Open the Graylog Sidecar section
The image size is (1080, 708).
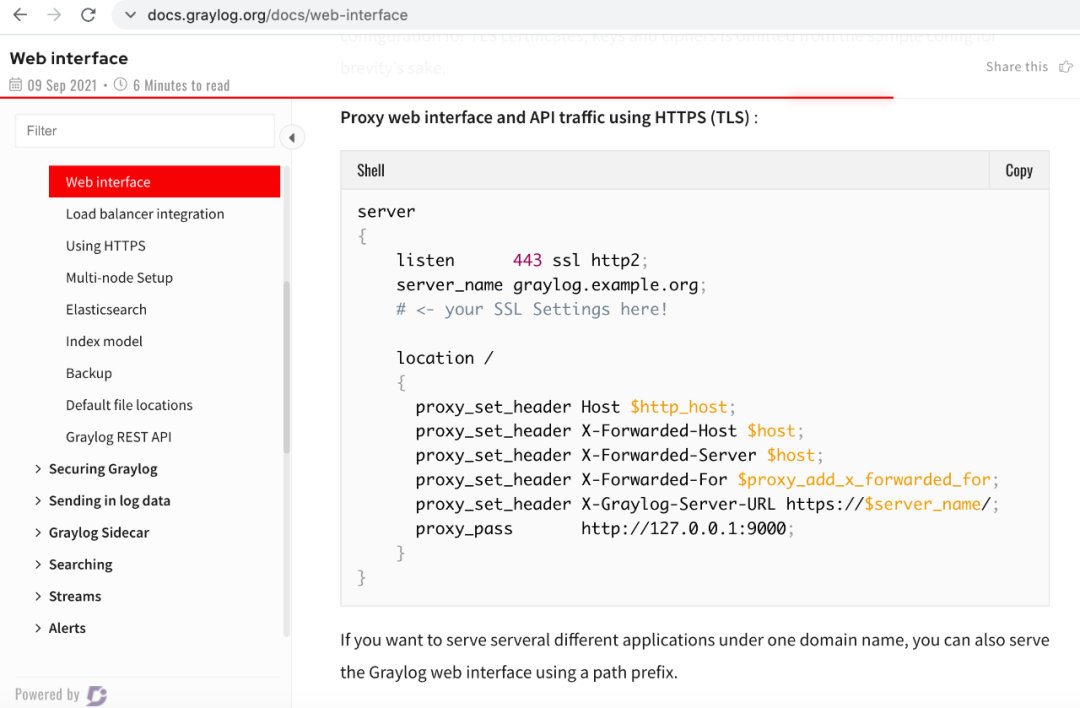(99, 532)
